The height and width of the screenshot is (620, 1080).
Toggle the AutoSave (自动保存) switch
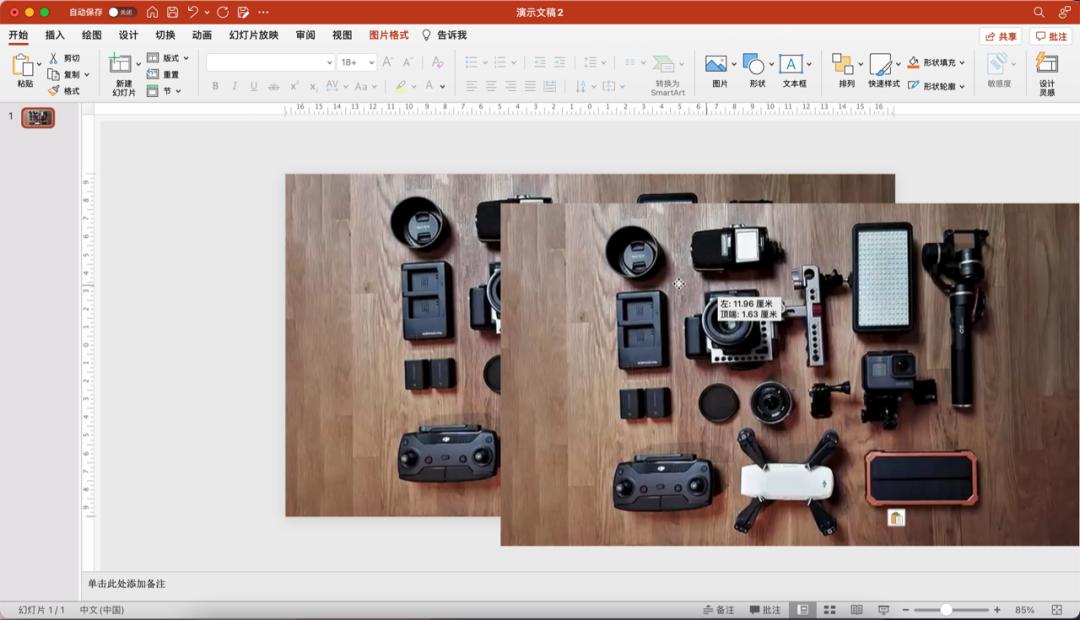click(x=122, y=12)
